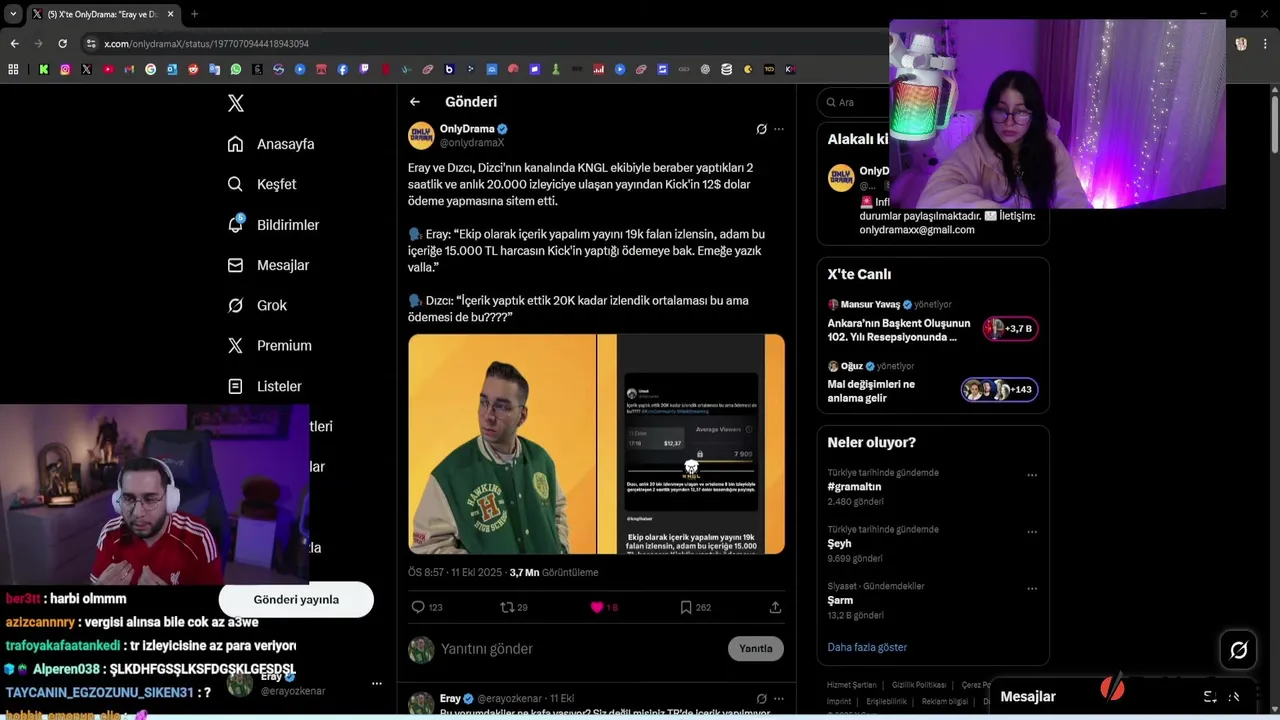Open Twitch bookmark
The width and height of the screenshot is (1280, 720).
(x=364, y=69)
